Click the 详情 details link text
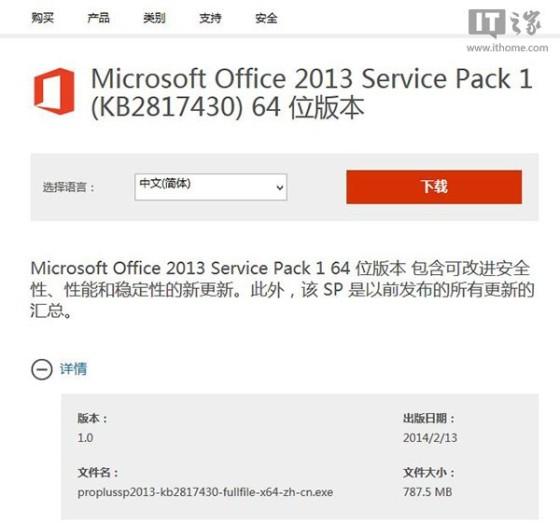Image resolution: width=560 pixels, height=524 pixels. click(73, 369)
